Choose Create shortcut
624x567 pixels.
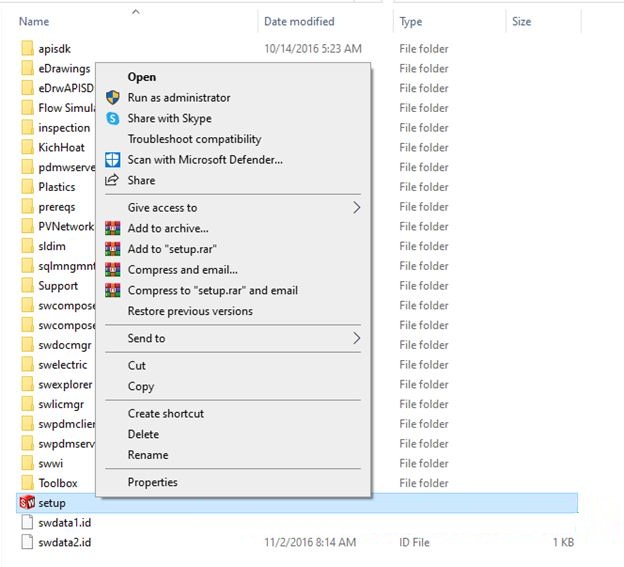166,413
